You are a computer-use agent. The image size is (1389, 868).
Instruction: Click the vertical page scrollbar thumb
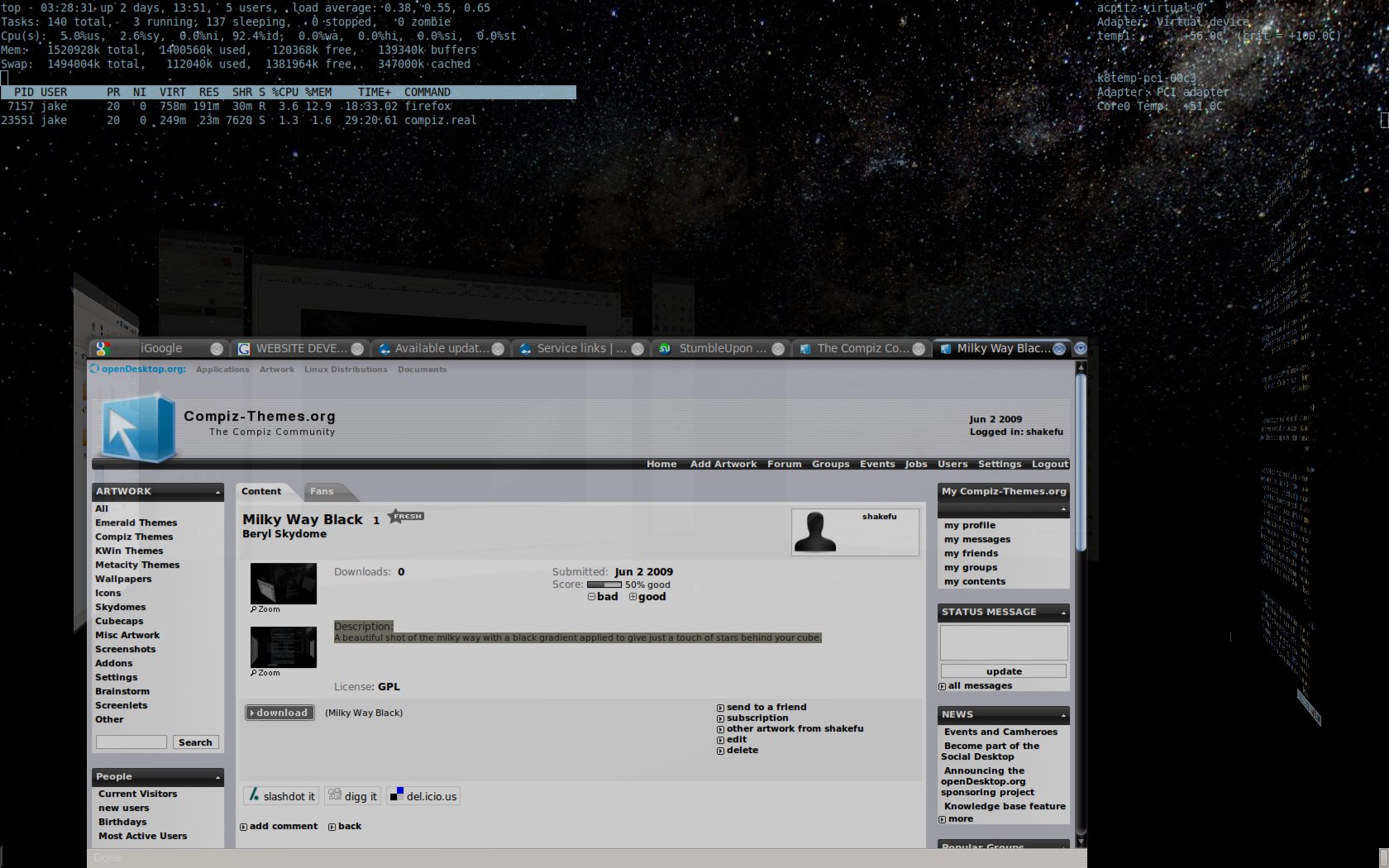[1081, 463]
